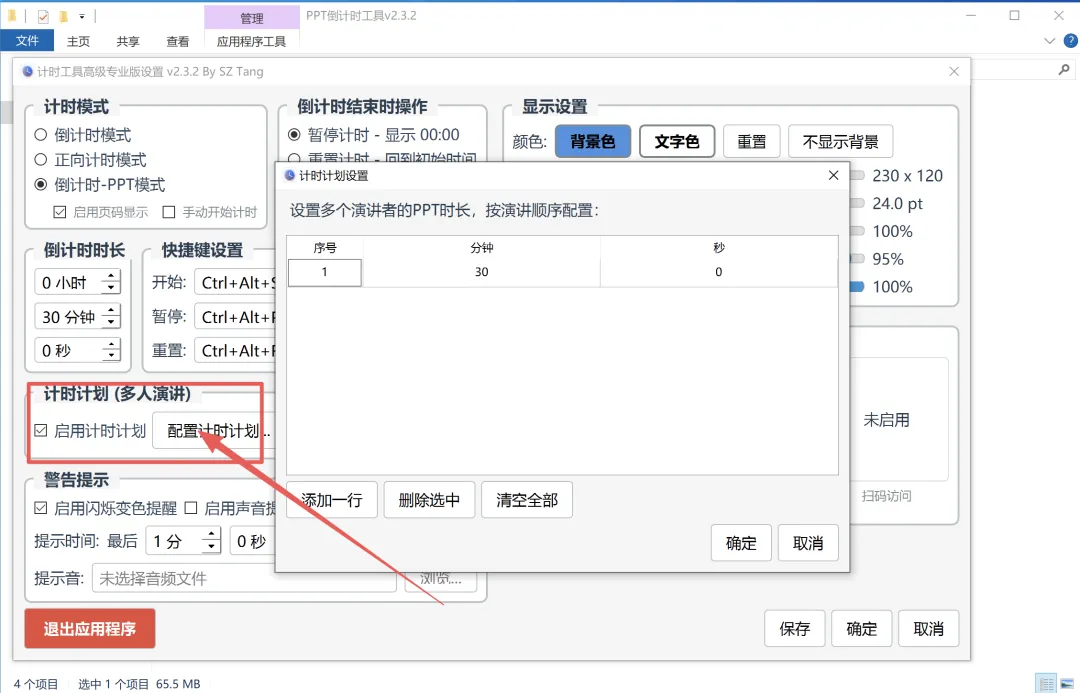The height and width of the screenshot is (693, 1080).
Task: Click the Explorer search magnifier icon
Action: 1064,70
